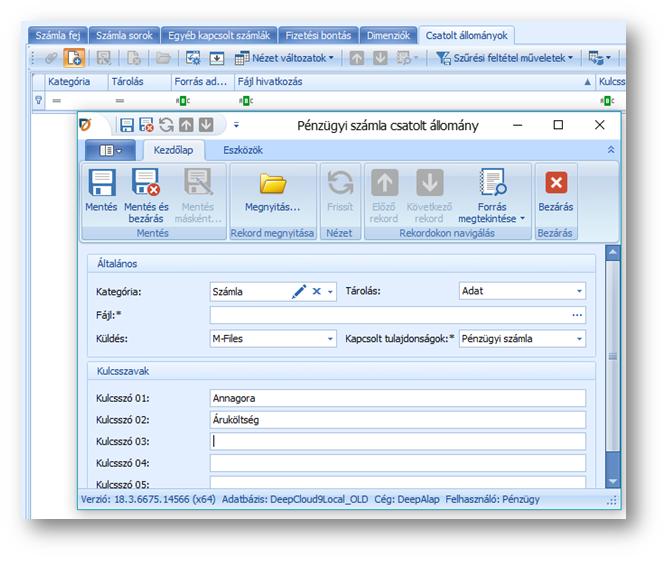Viewport: 668px width, 561px height.
Task: Open the Fizetési bontás tab
Action: click(316, 35)
